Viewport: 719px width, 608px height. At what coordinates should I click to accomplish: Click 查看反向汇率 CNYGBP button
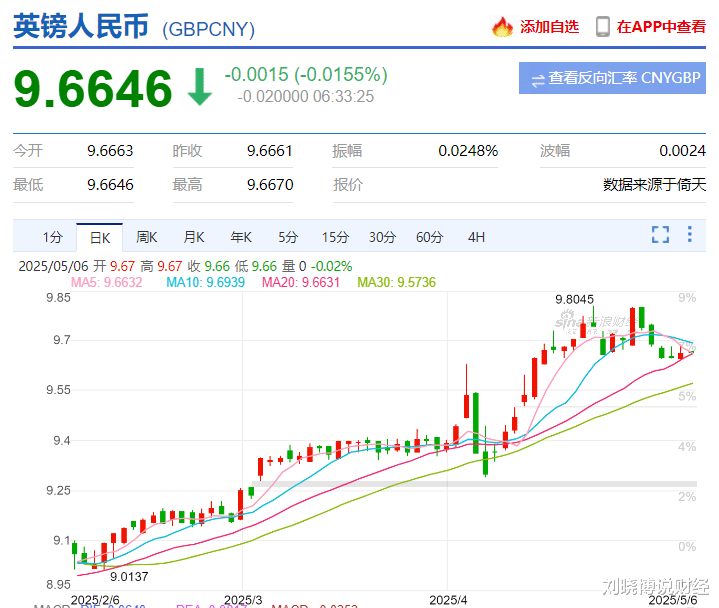click(612, 78)
